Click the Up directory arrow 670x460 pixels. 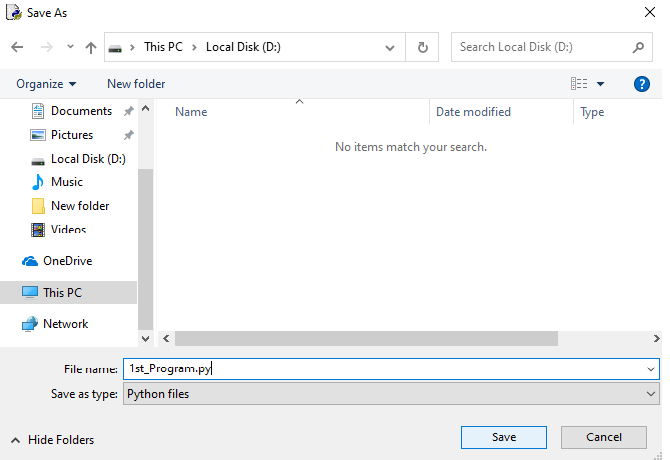pyautogui.click(x=91, y=47)
